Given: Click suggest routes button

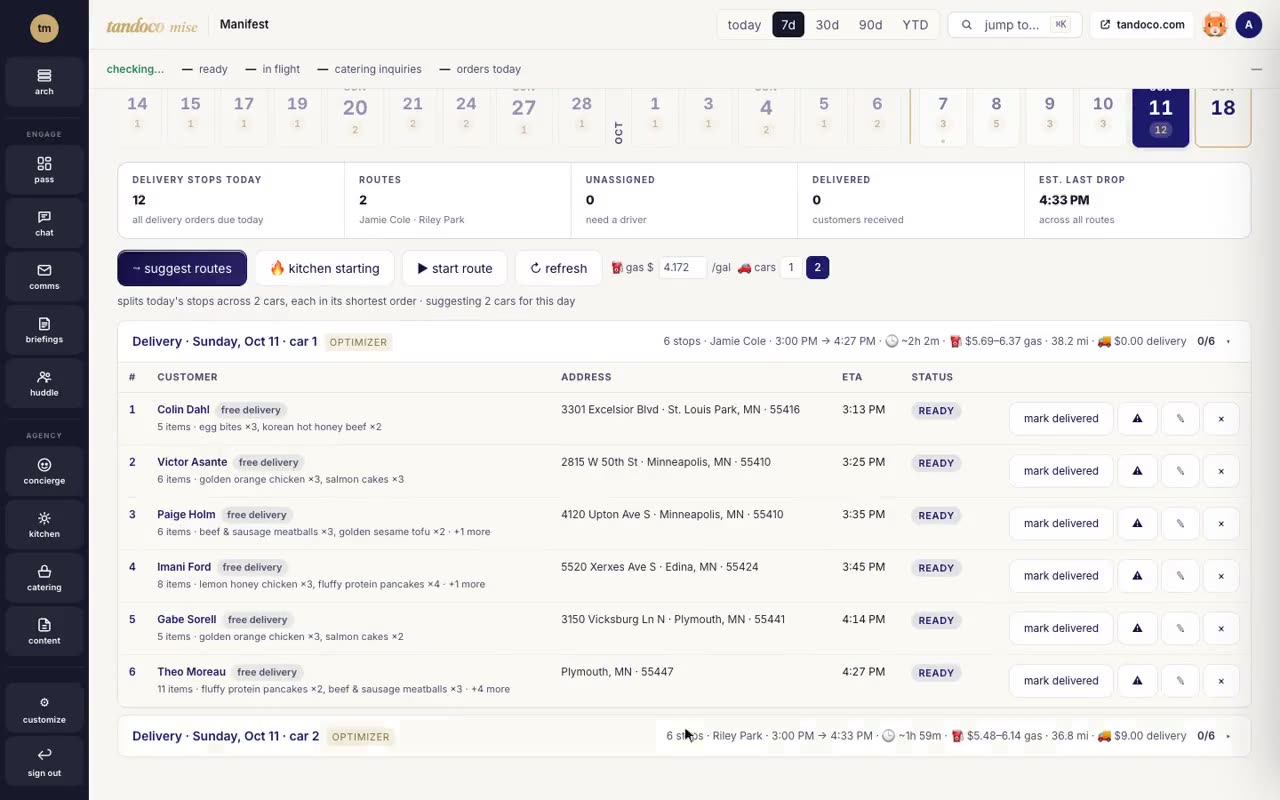Looking at the screenshot, I should point(182,268).
